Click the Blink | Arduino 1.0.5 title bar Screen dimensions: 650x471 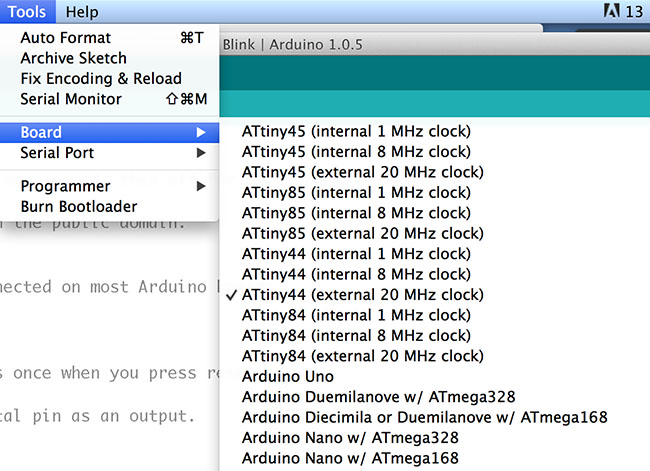[434, 44]
